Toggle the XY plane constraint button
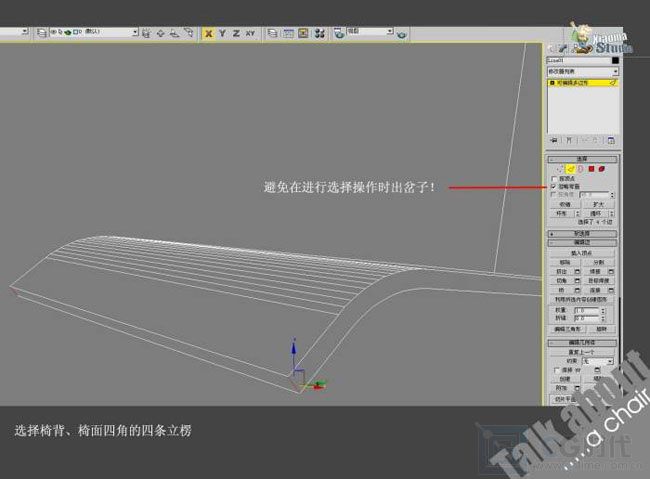Viewport: 650px width, 479px height. point(250,33)
